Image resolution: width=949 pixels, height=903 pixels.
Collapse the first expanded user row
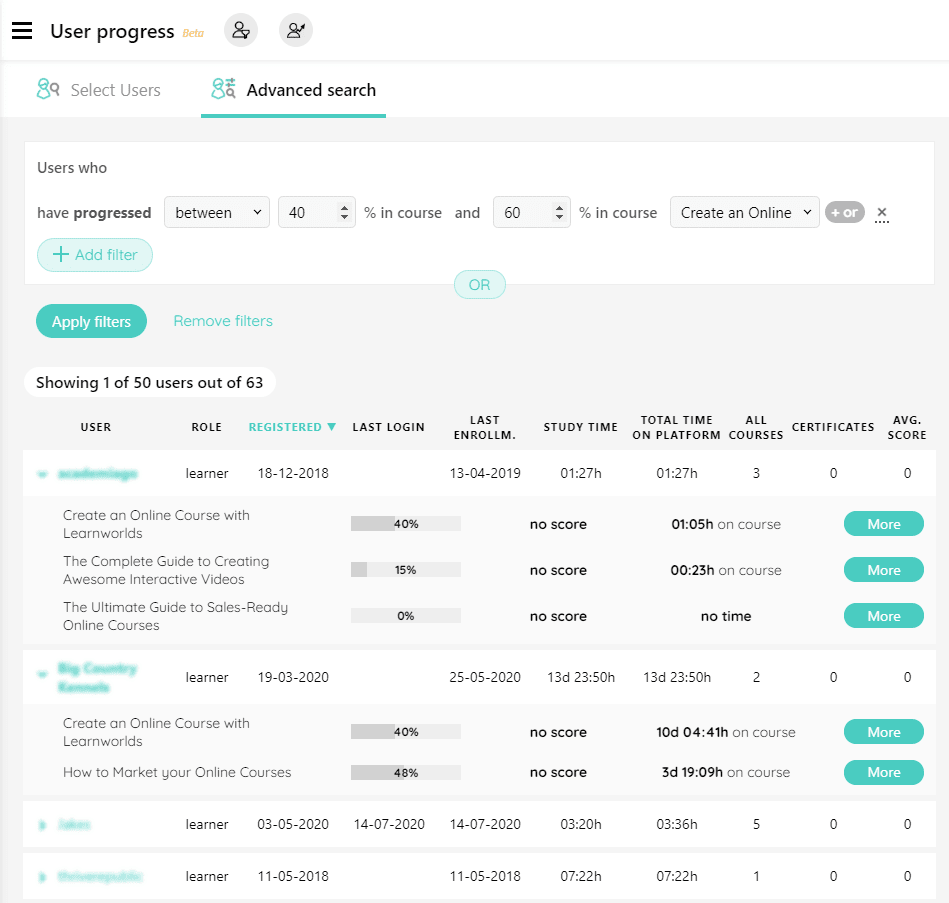point(42,474)
